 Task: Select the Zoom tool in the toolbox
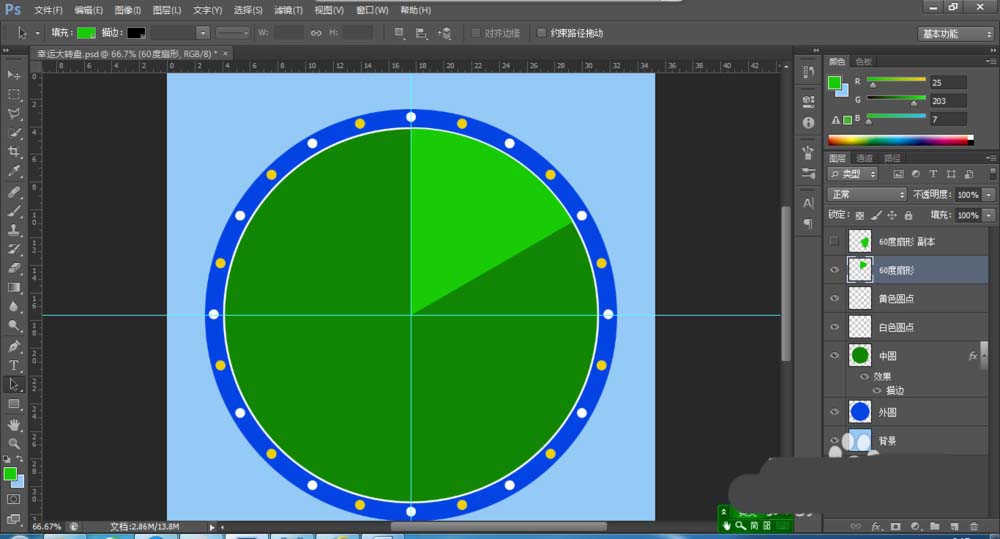pos(14,443)
